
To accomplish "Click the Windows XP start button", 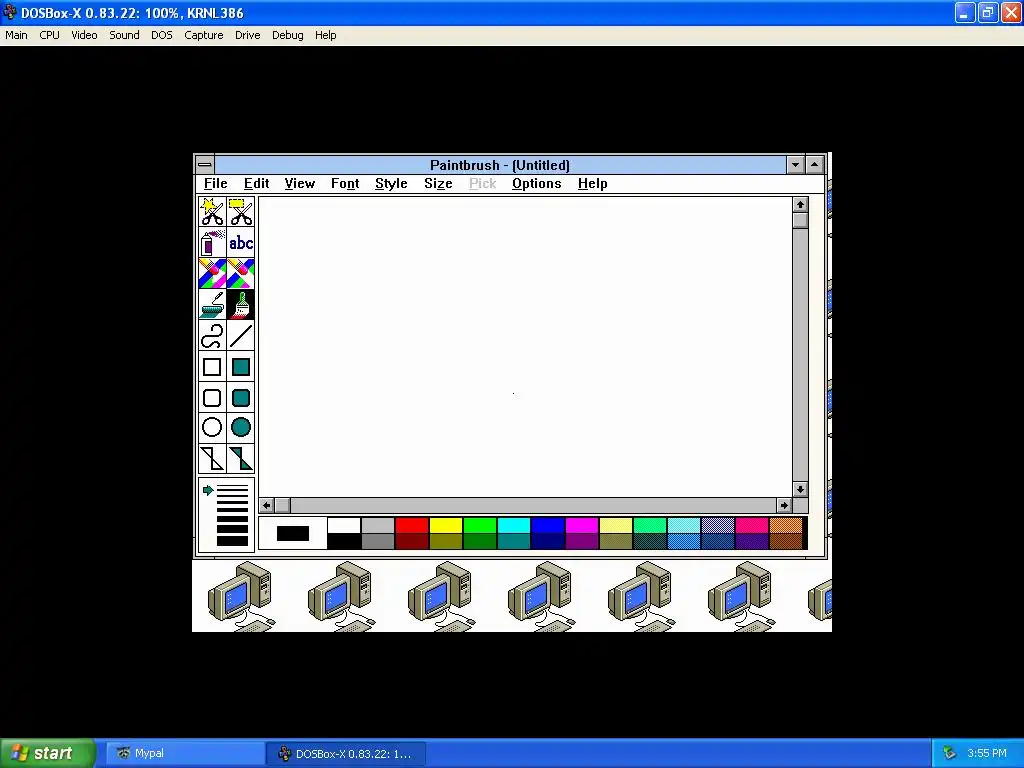I will (47, 753).
